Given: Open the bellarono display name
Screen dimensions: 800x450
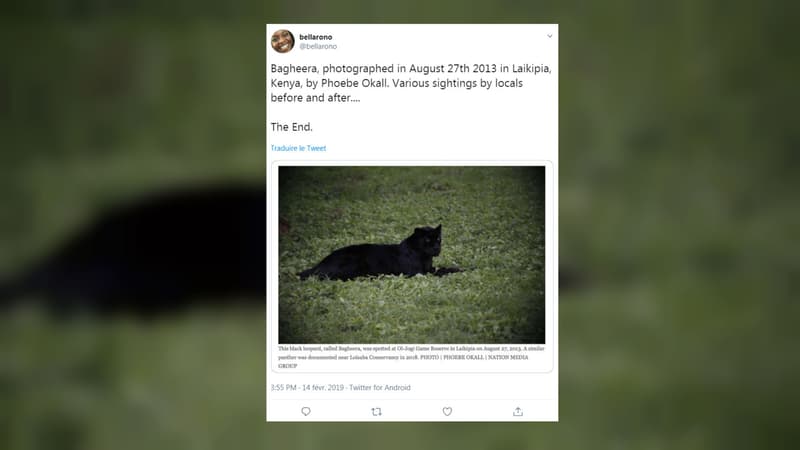Looking at the screenshot, I should tap(315, 37).
